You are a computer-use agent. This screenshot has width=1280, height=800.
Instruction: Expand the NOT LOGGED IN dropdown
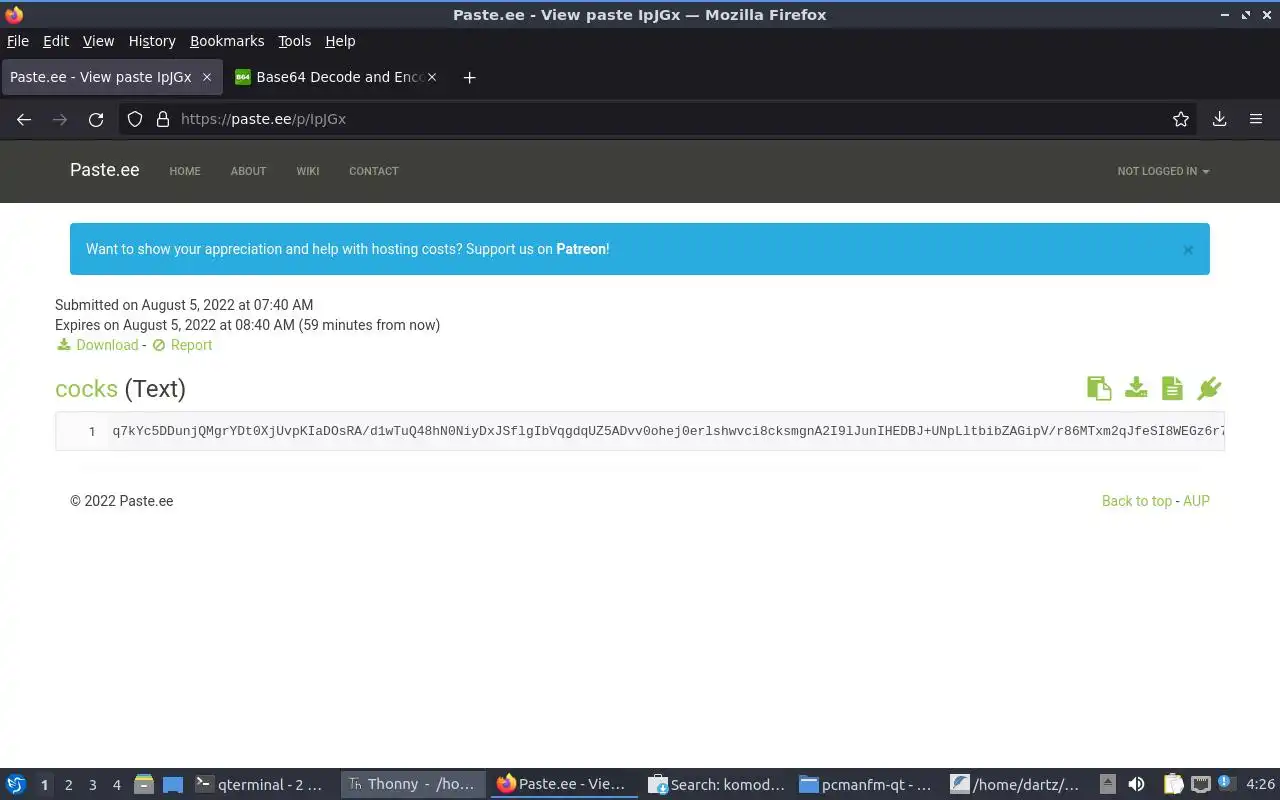click(1163, 171)
